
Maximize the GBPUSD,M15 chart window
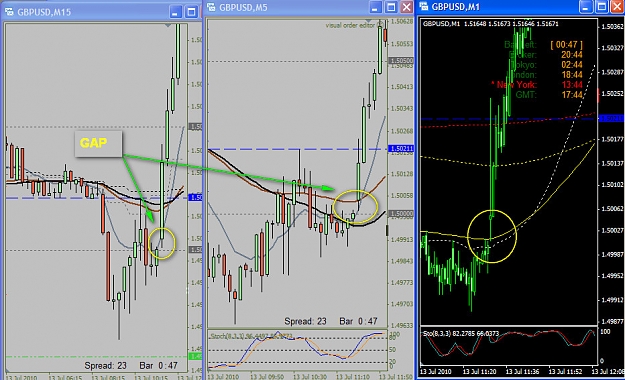point(192,12)
